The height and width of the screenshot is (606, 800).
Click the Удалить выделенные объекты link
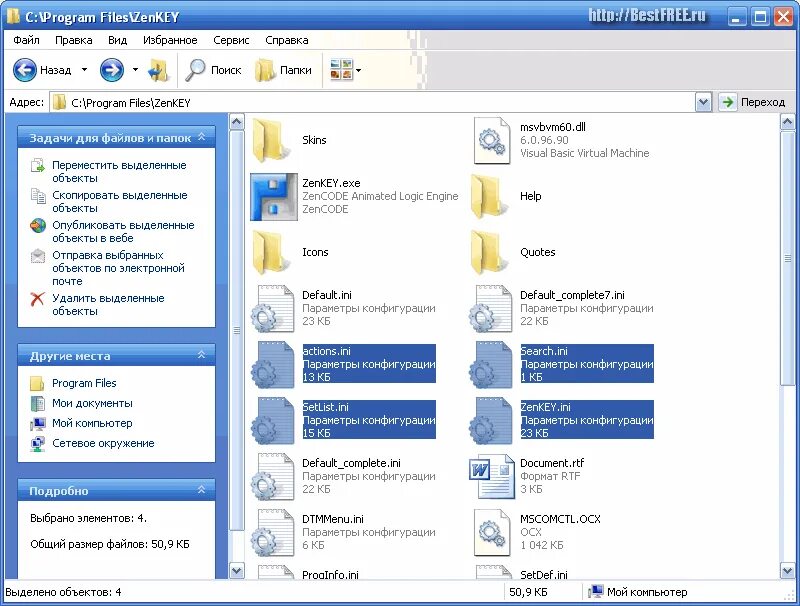coord(108,305)
